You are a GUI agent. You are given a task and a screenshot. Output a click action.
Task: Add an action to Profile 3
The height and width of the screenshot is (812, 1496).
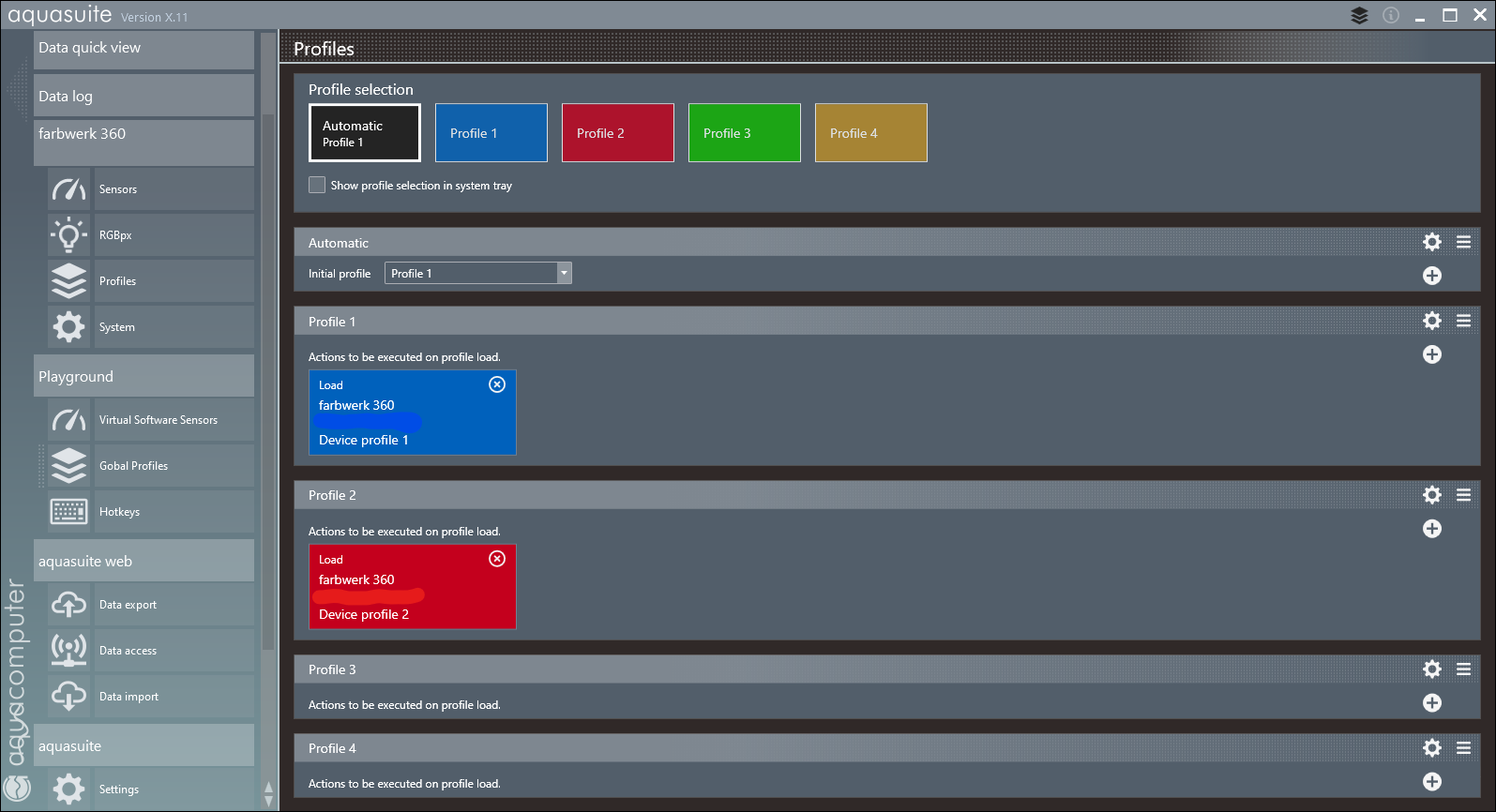click(1432, 703)
